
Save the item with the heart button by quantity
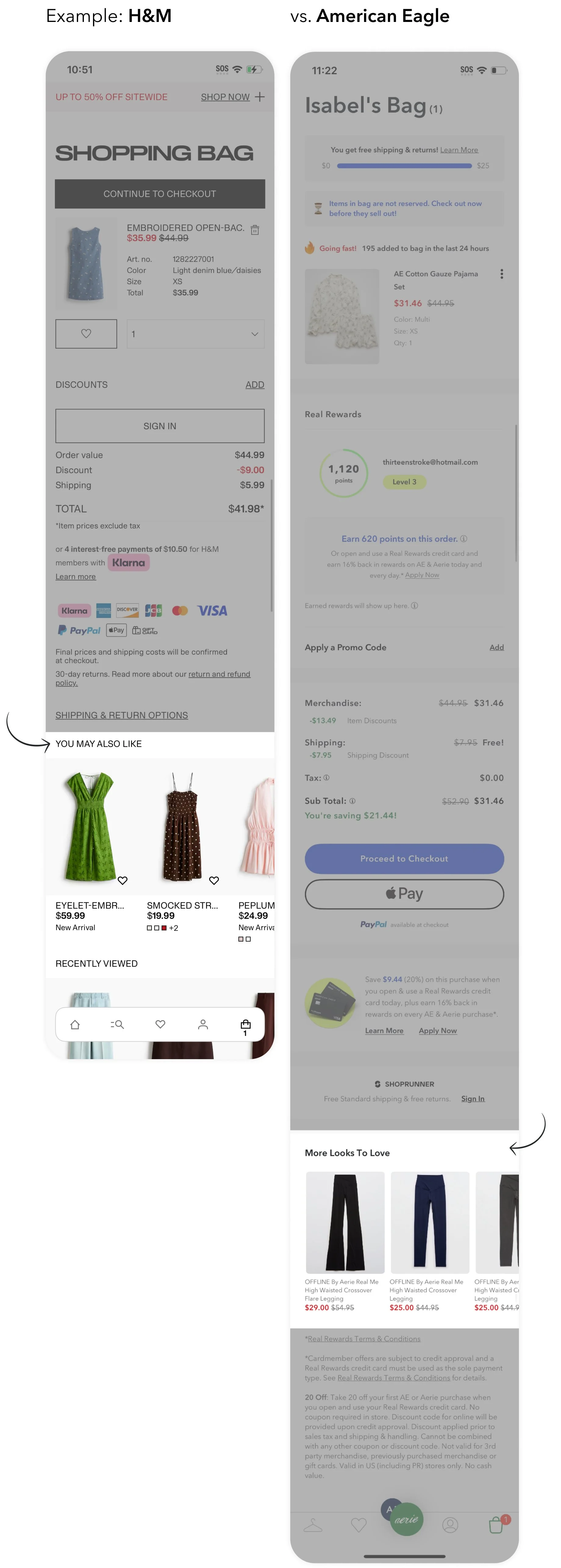[x=86, y=334]
